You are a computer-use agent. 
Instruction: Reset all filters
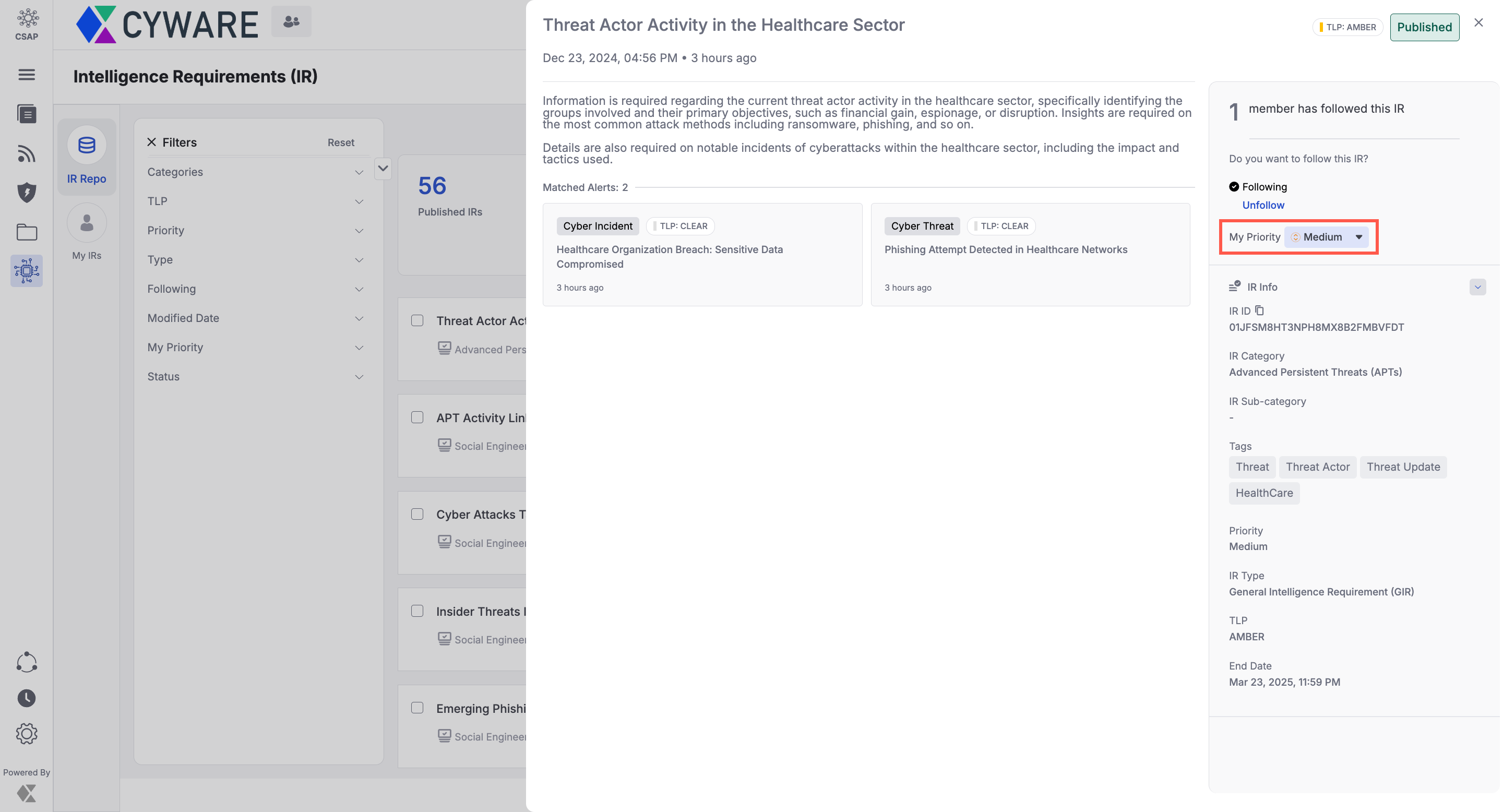coord(341,142)
